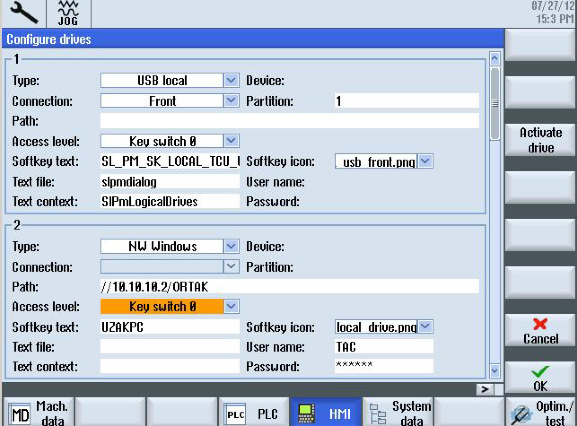Open System data softkey
Screen dimensions: 577x426
pos(399,412)
